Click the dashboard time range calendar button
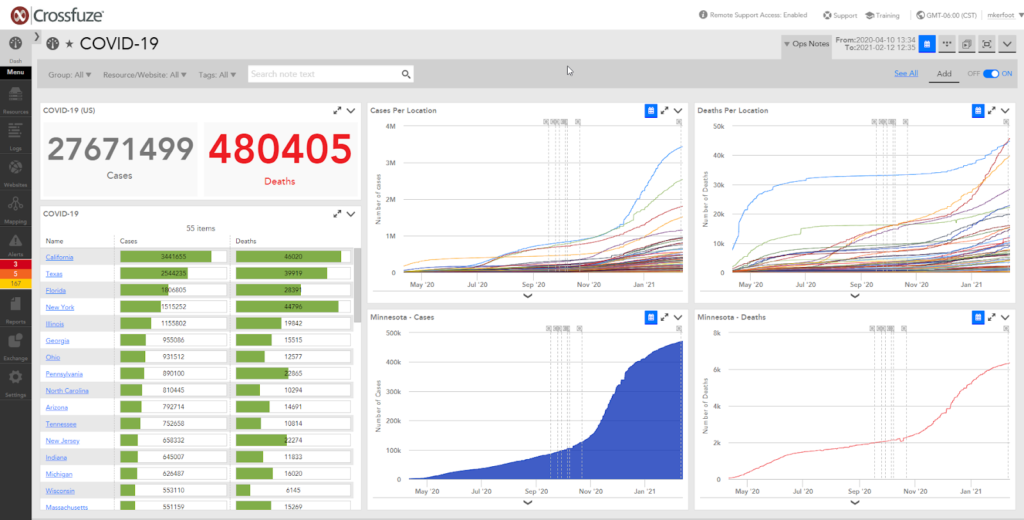The image size is (1024, 520). (926, 44)
